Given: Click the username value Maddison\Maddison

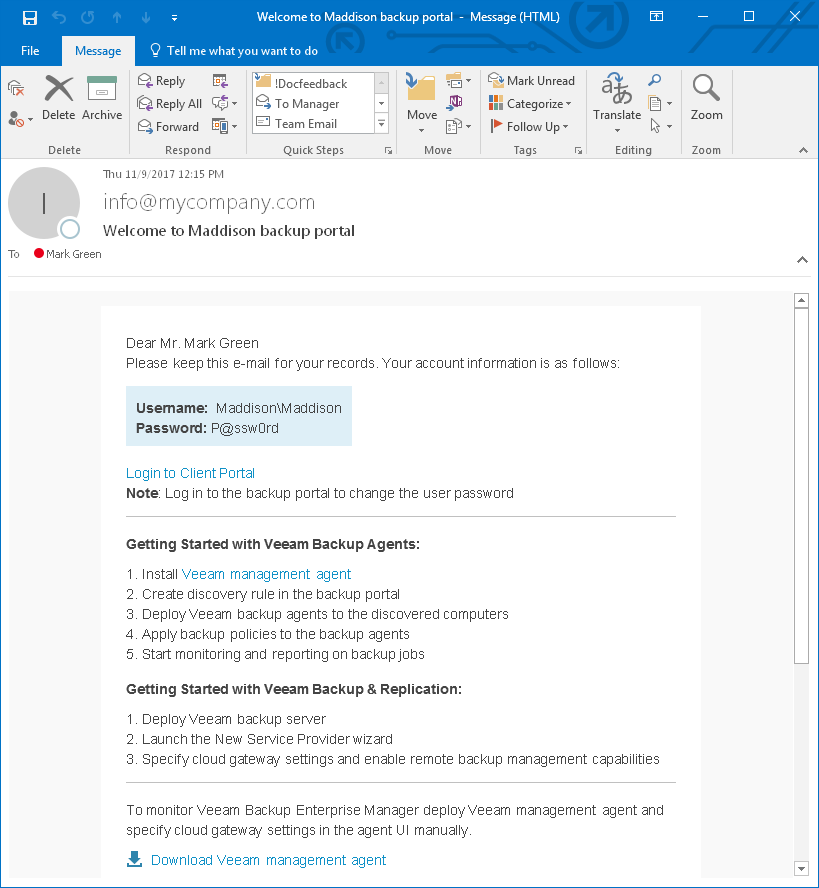Looking at the screenshot, I should pos(279,408).
